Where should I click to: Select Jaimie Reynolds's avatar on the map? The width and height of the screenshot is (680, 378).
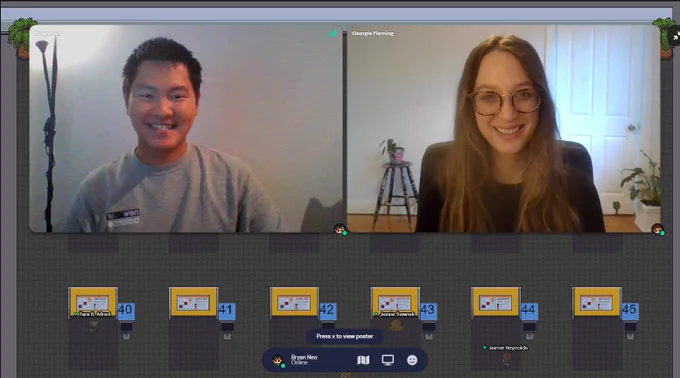click(507, 359)
